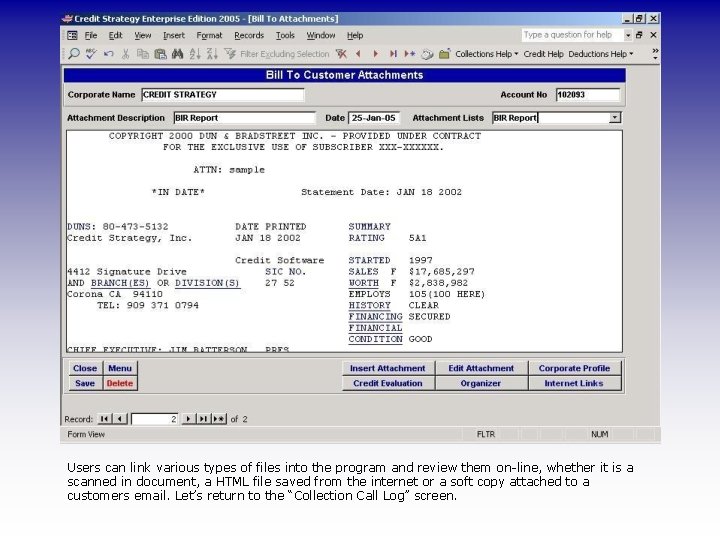The image size is (720, 540).
Task: Click the Account No field
Action: coord(588,95)
